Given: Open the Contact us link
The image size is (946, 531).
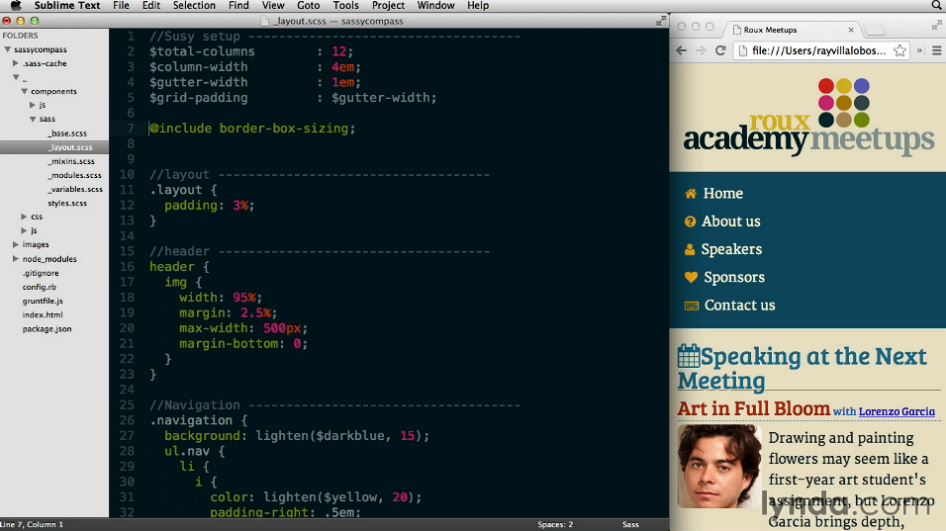Looking at the screenshot, I should (x=740, y=305).
